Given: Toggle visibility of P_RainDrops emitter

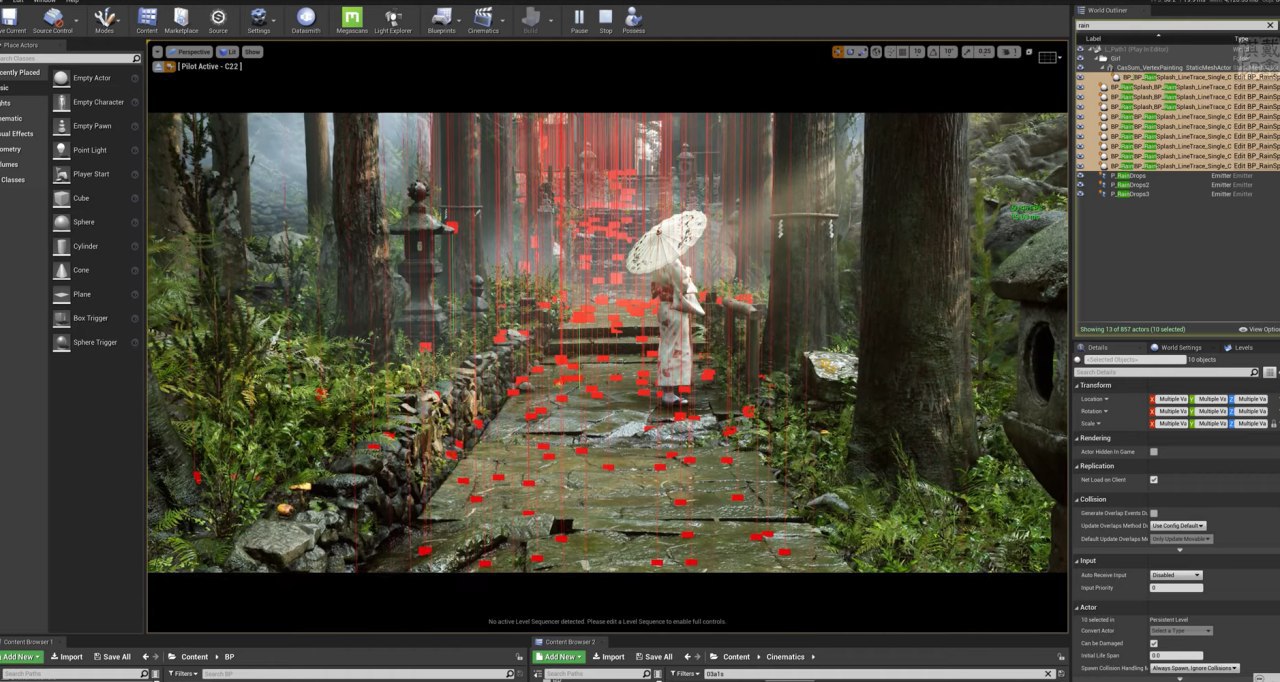Looking at the screenshot, I should (1080, 176).
